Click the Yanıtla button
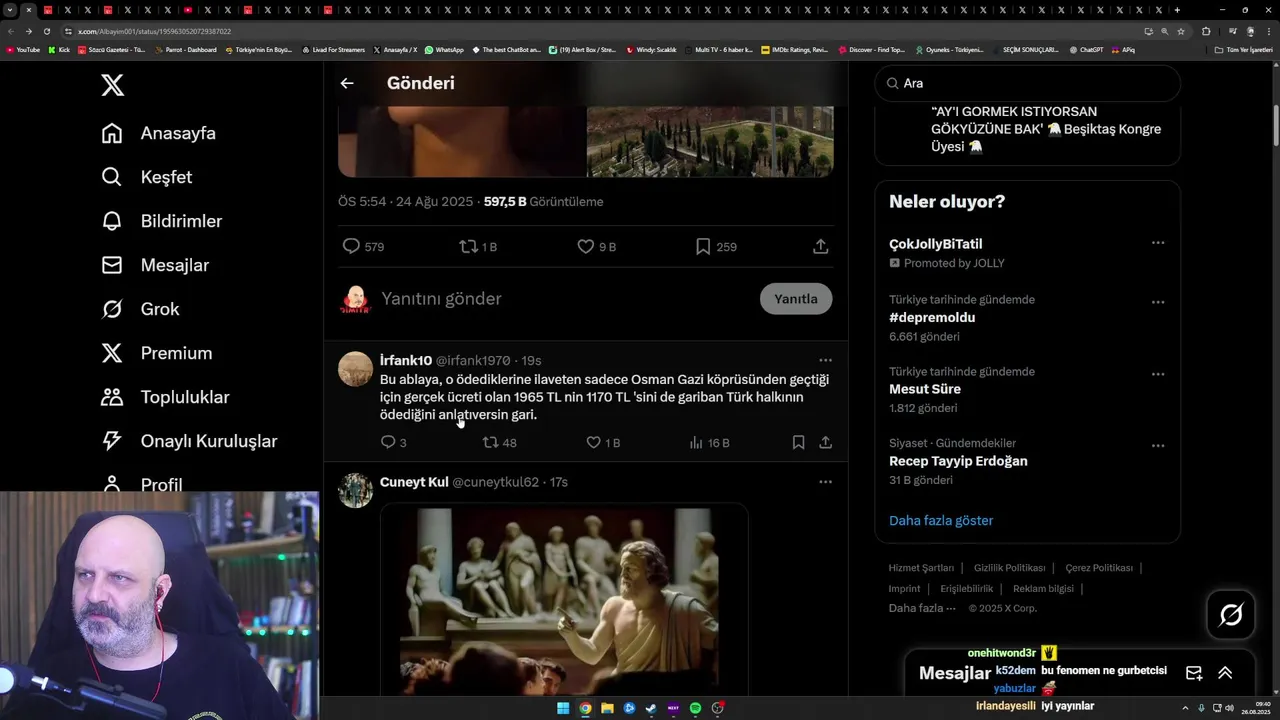Image resolution: width=1280 pixels, height=720 pixels. 796,299
